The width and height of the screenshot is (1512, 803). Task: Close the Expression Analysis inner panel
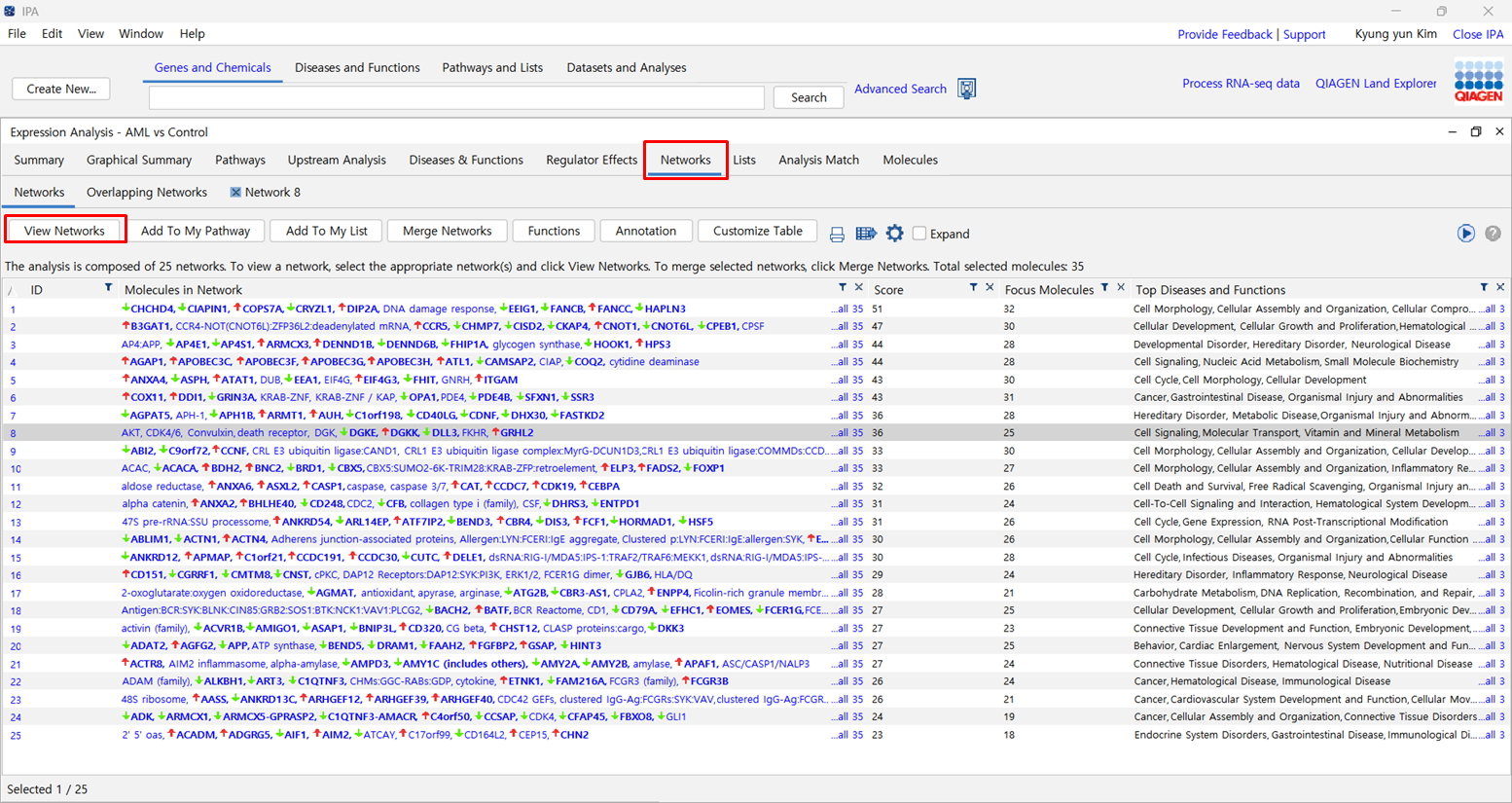[1499, 132]
